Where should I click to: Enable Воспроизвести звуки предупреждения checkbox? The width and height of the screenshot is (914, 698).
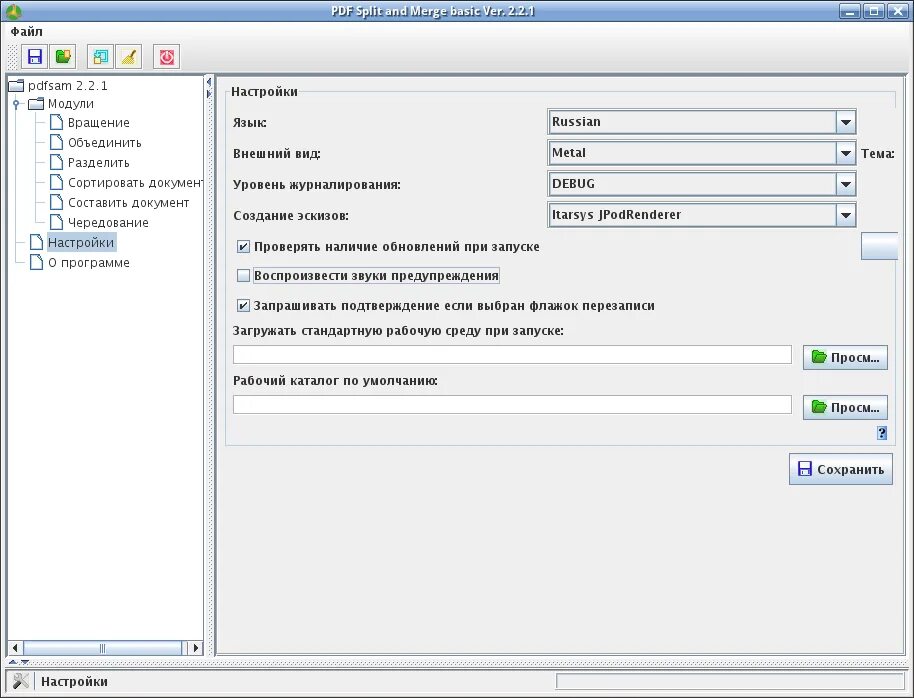coord(243,275)
